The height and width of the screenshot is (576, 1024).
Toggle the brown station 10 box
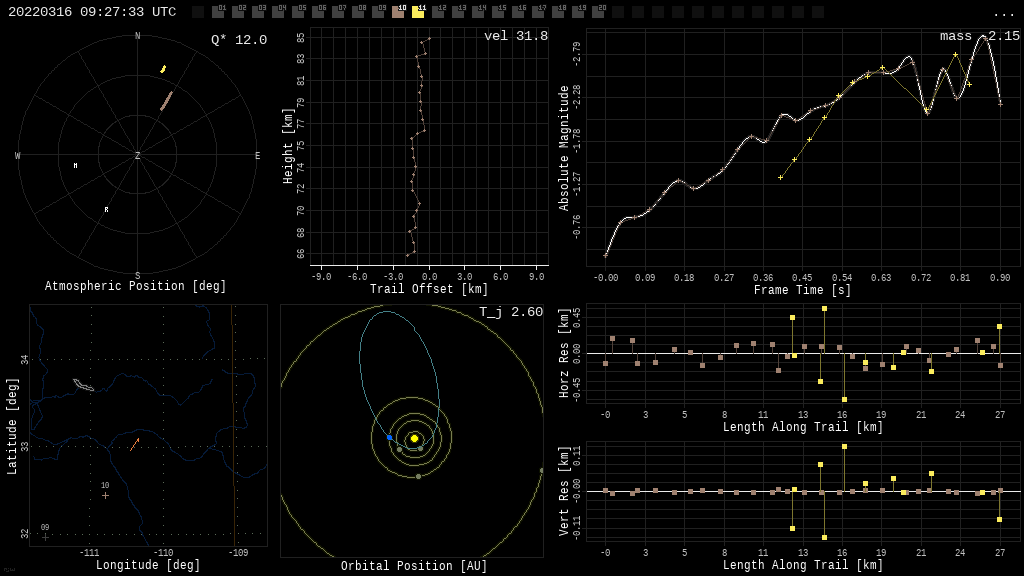click(x=398, y=12)
